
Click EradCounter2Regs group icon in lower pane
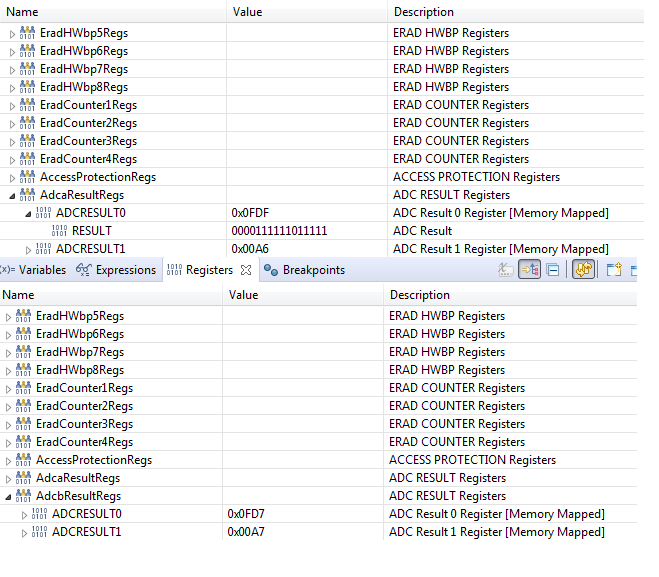pos(24,406)
